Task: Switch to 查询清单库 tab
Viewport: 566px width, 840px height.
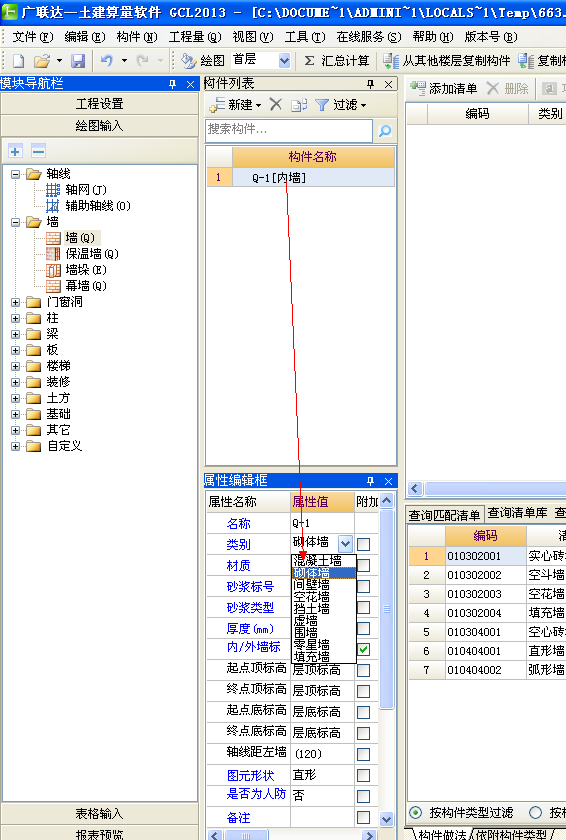Action: point(517,513)
